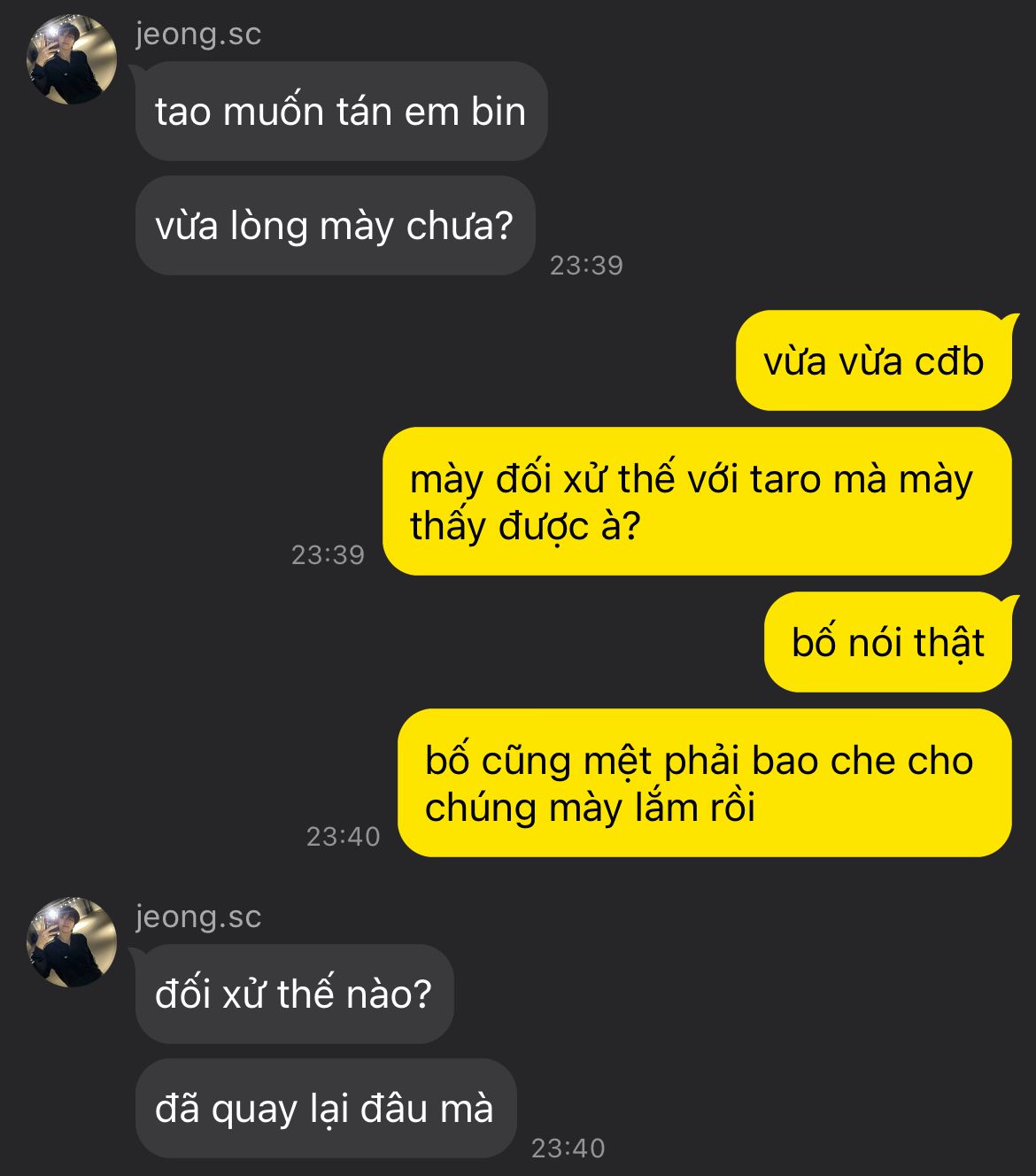Image resolution: width=1036 pixels, height=1176 pixels.
Task: Select the message 'tao muốn tán em bin'
Action: point(341,112)
